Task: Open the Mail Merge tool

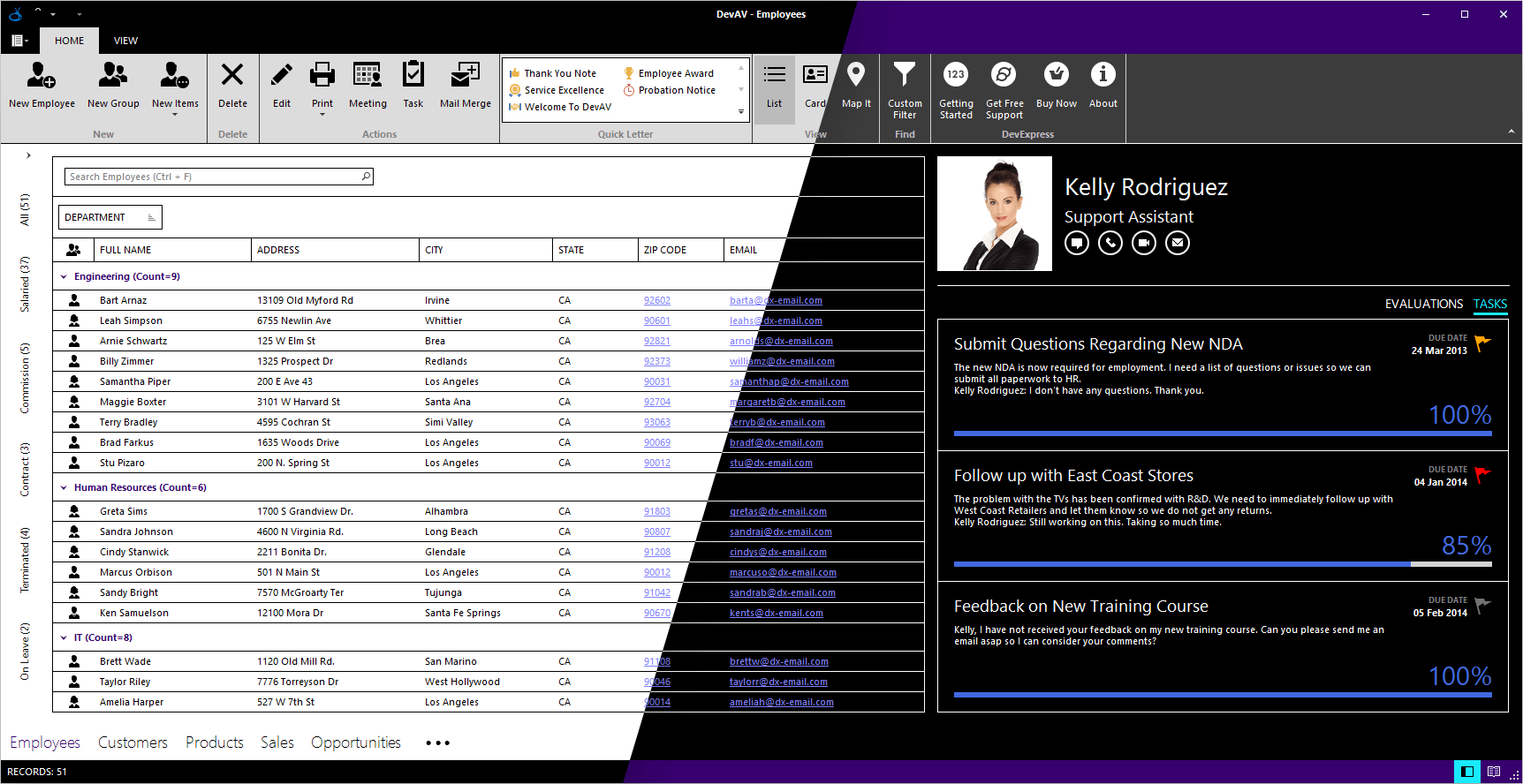Action: (465, 76)
